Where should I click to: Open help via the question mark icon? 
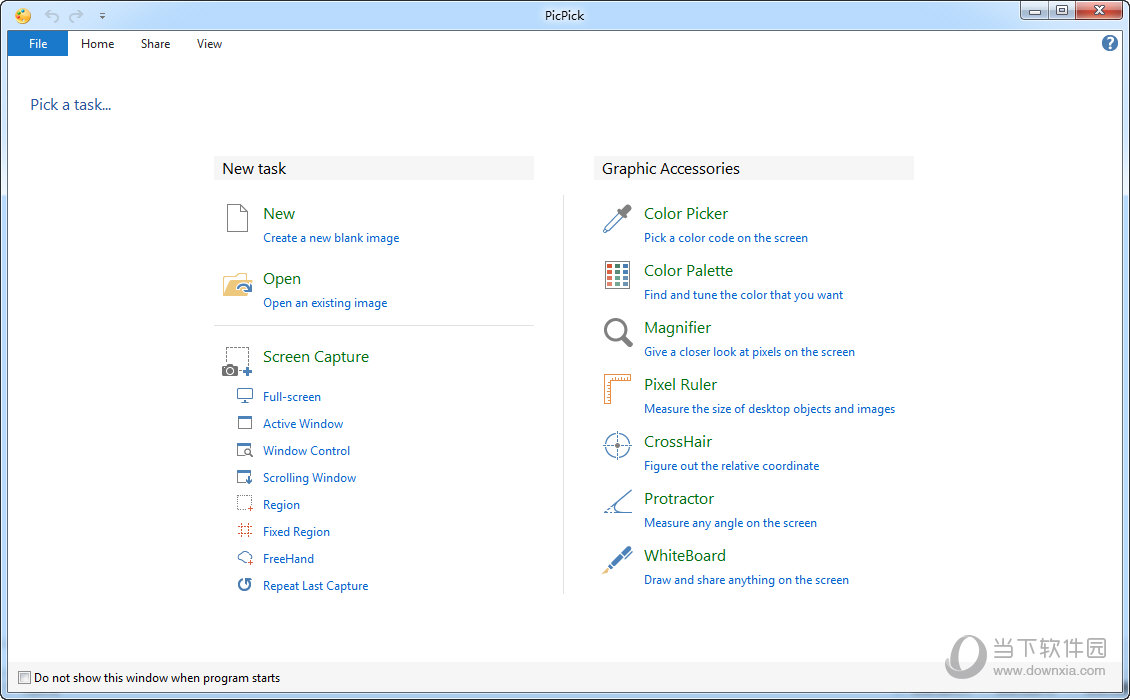1110,43
